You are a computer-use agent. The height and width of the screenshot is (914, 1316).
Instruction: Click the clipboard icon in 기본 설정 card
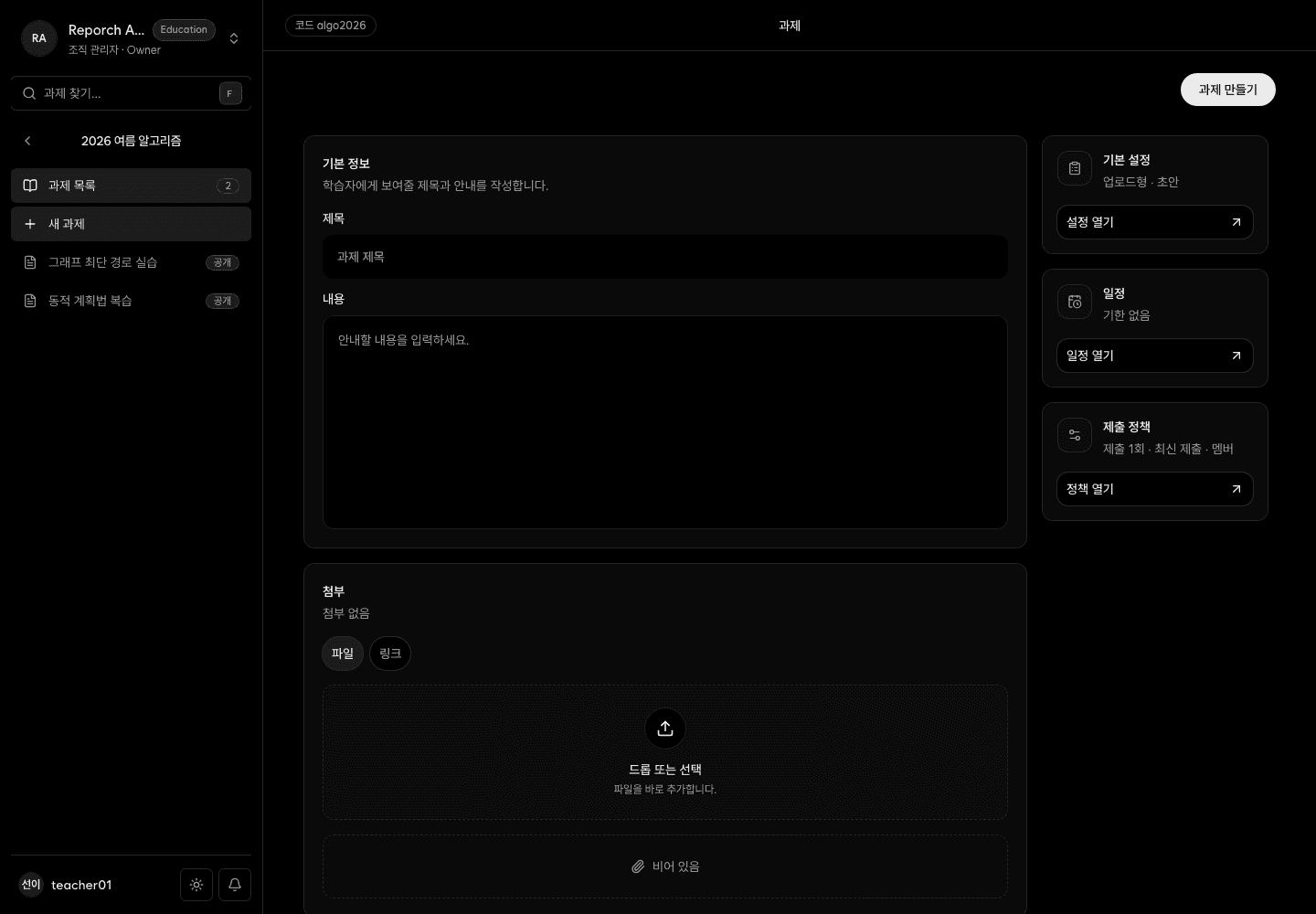click(x=1075, y=168)
